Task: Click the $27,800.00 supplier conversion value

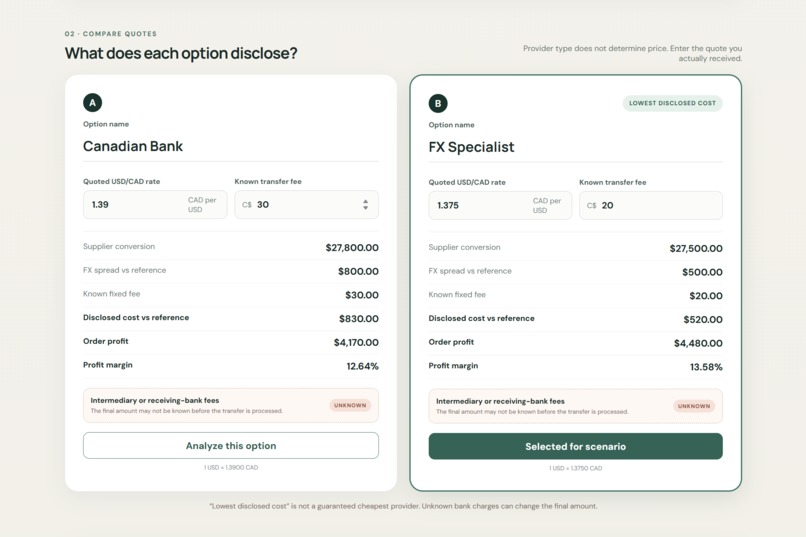Action: point(352,248)
